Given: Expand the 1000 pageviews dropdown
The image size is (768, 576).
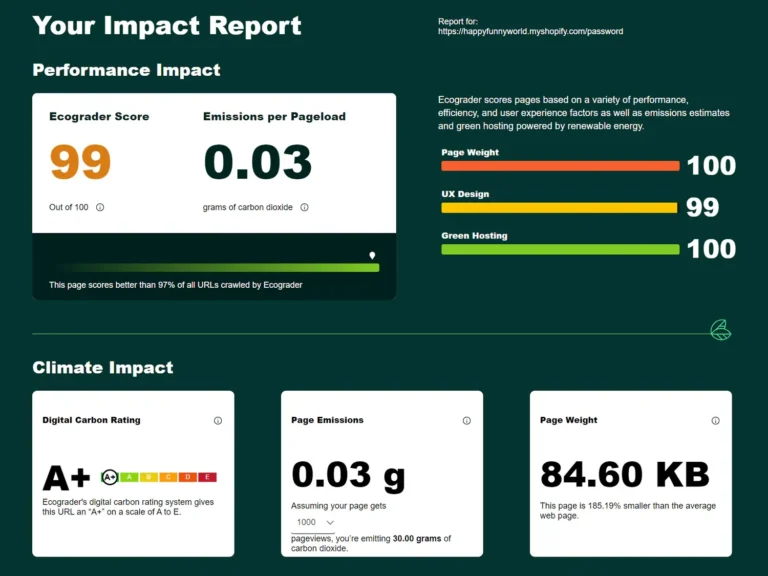Looking at the screenshot, I should [315, 522].
